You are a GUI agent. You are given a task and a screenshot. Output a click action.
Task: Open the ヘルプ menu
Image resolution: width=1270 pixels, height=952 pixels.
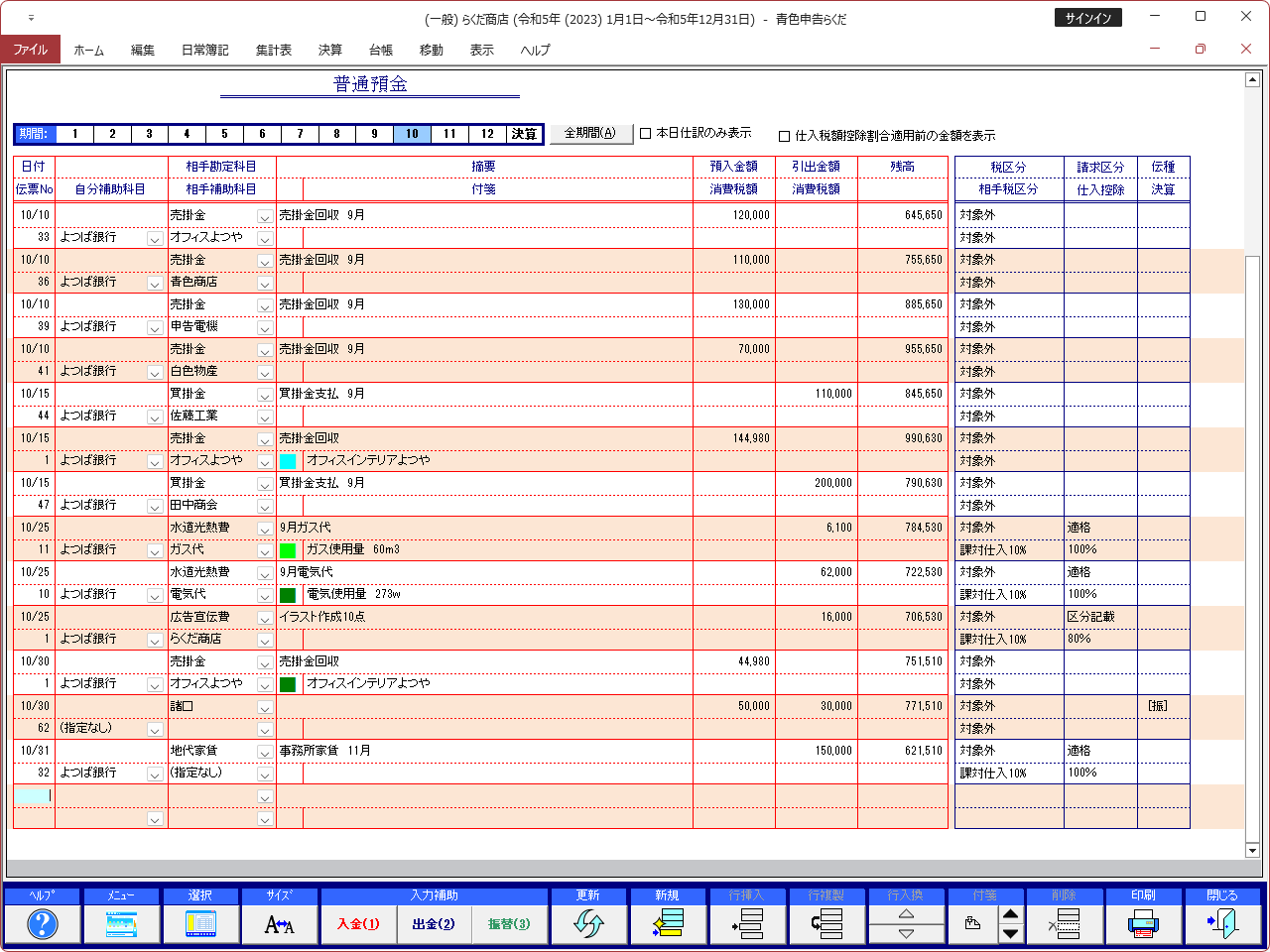click(535, 50)
